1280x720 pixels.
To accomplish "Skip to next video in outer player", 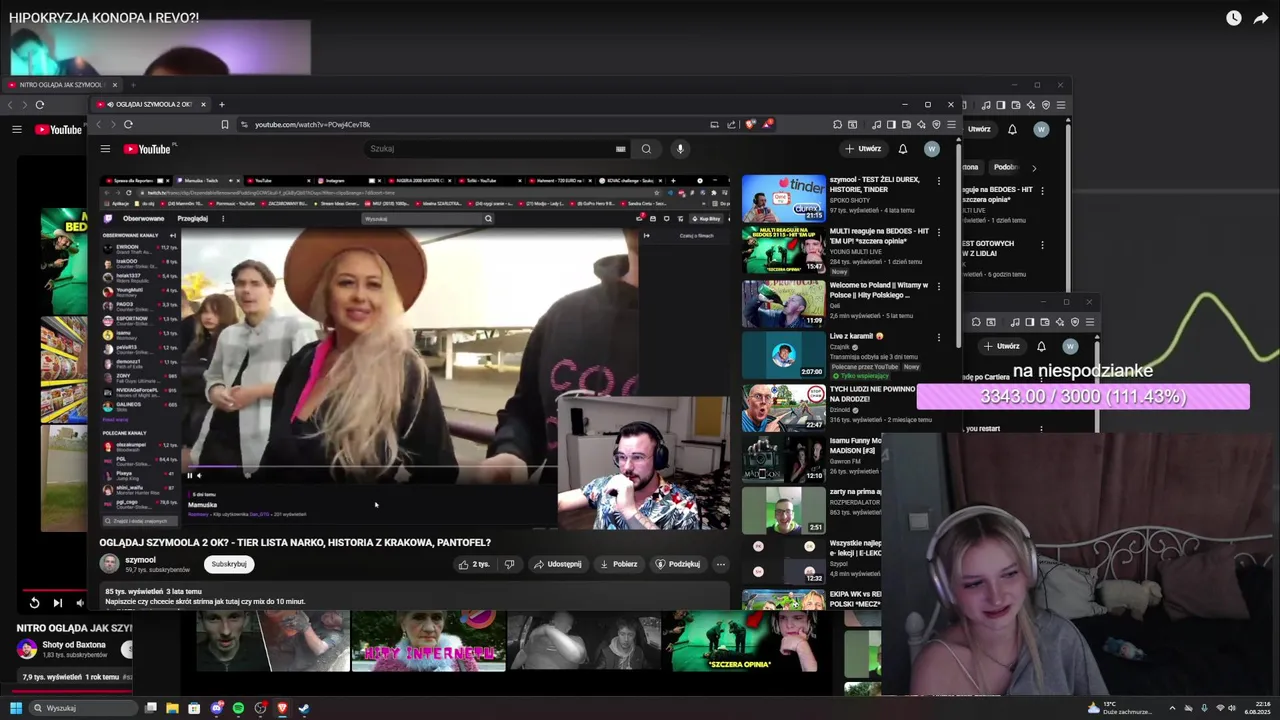I will point(57,602).
